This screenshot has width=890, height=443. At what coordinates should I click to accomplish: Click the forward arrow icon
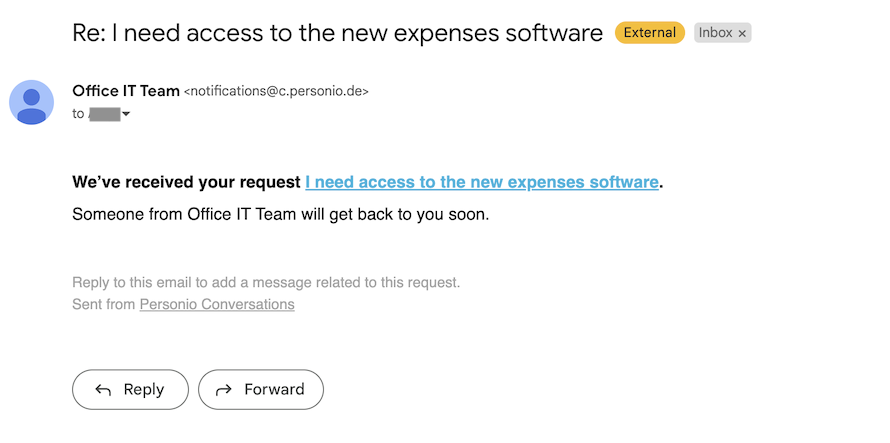click(224, 390)
